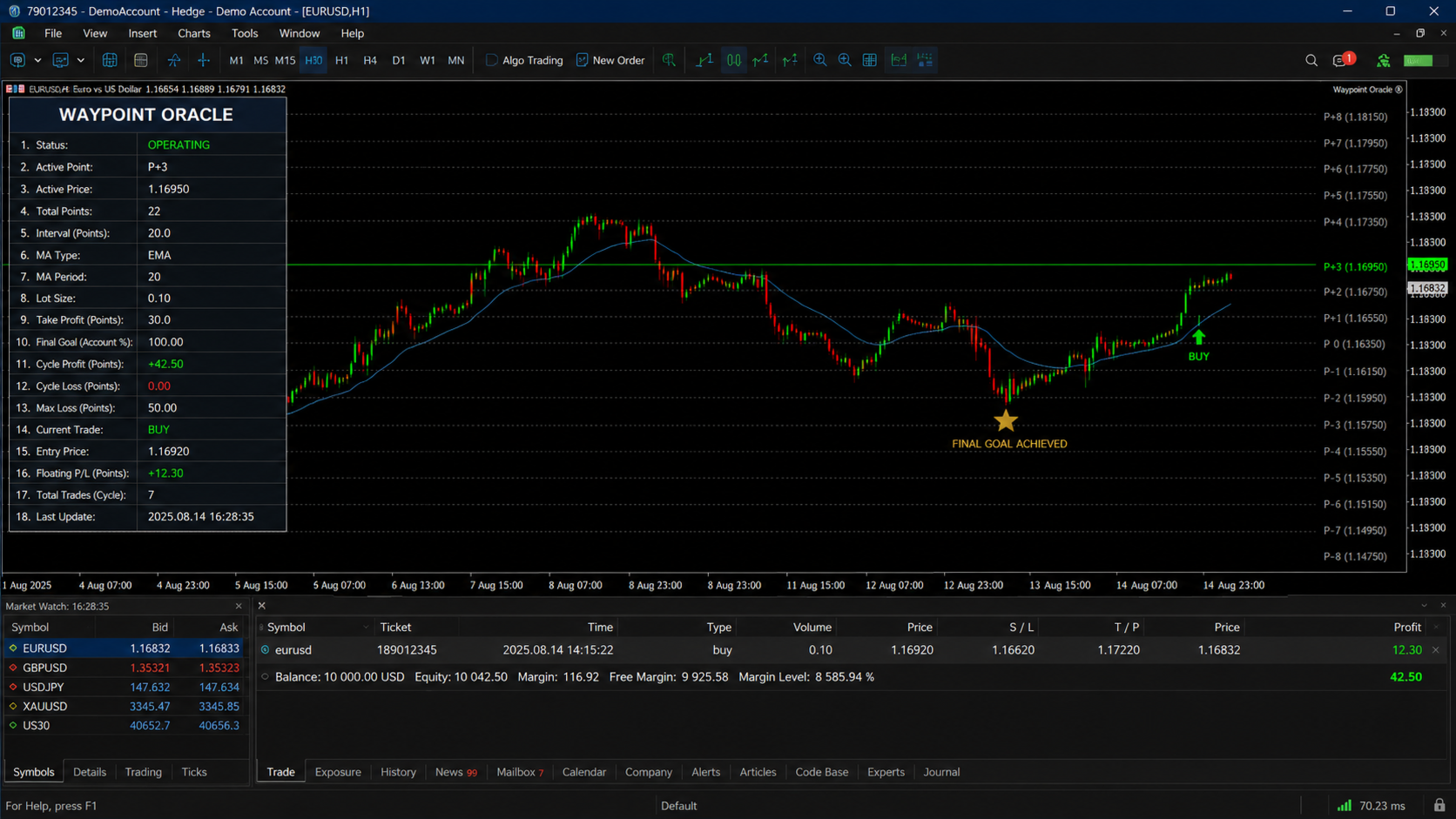Close the eurusd buy position
The image size is (1456, 819).
[1436, 650]
